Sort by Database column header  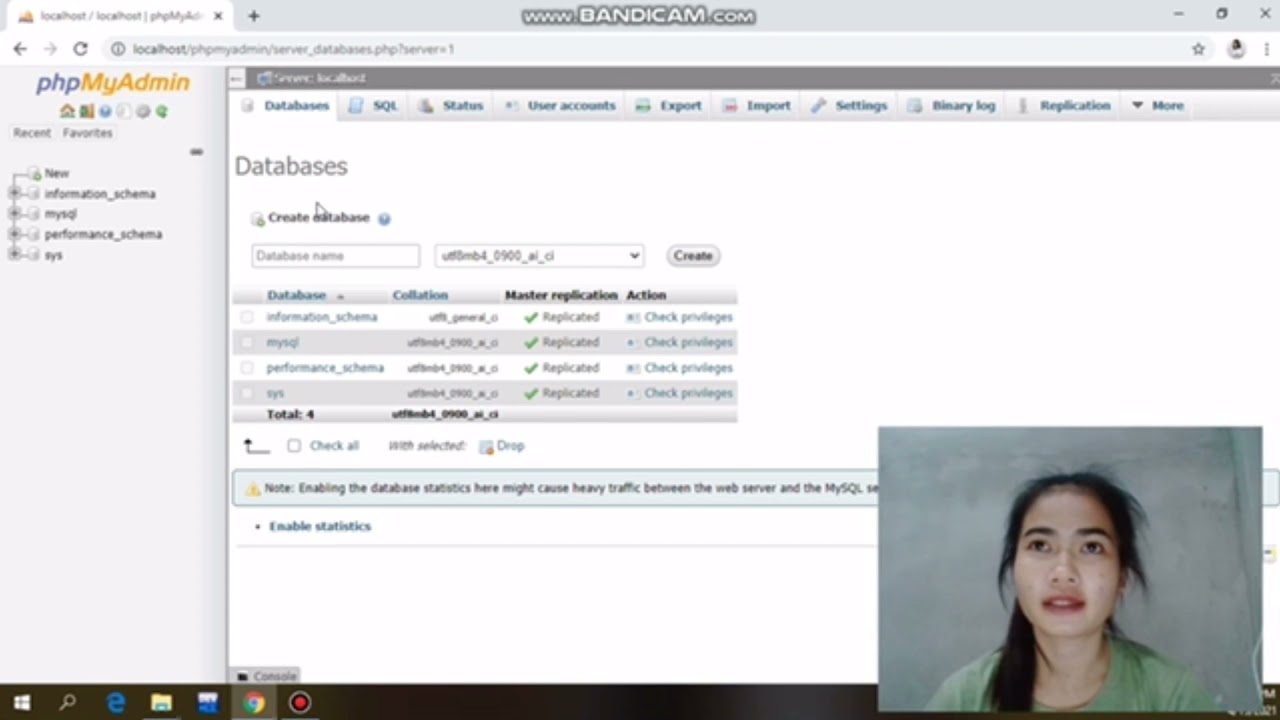coord(296,295)
